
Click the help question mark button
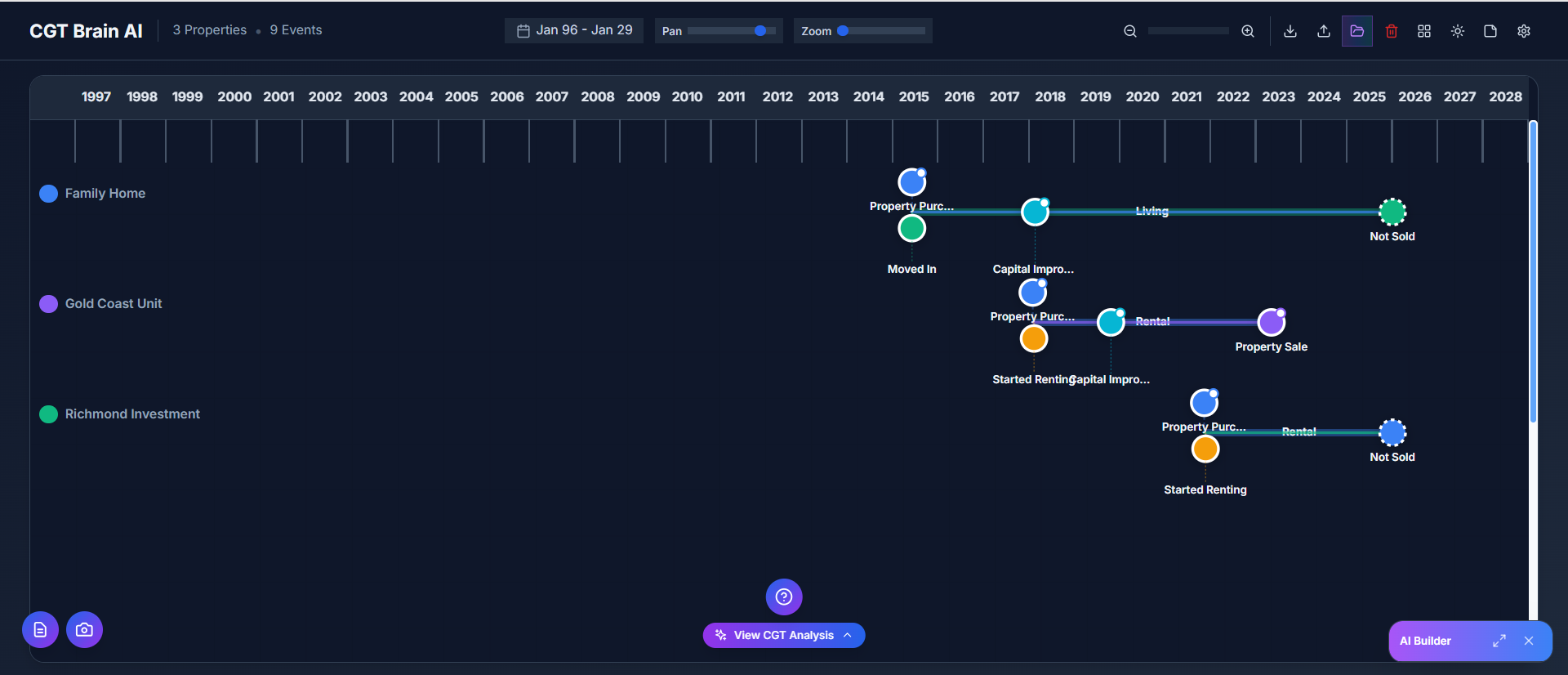784,597
